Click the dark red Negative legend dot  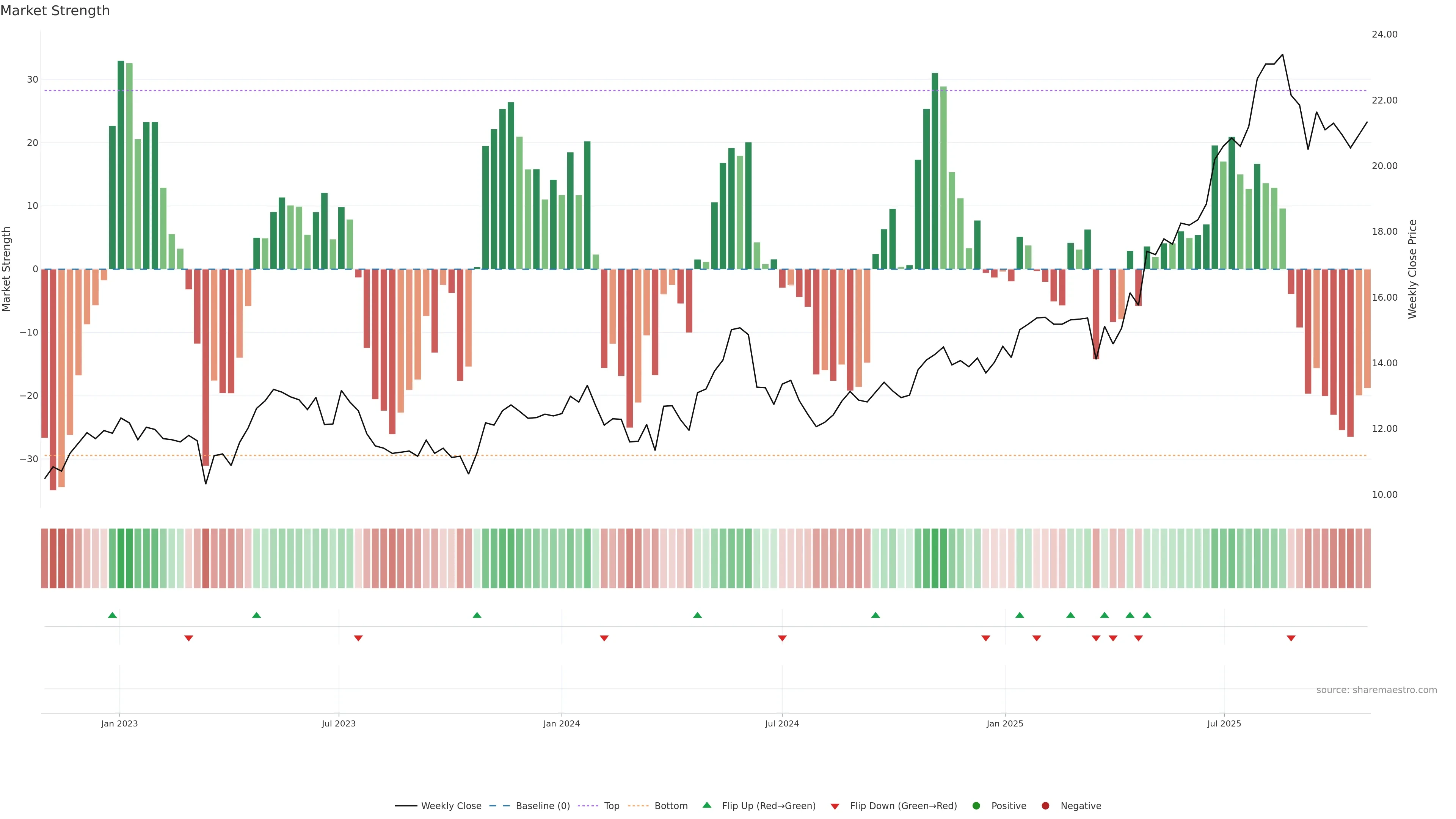tap(1045, 805)
